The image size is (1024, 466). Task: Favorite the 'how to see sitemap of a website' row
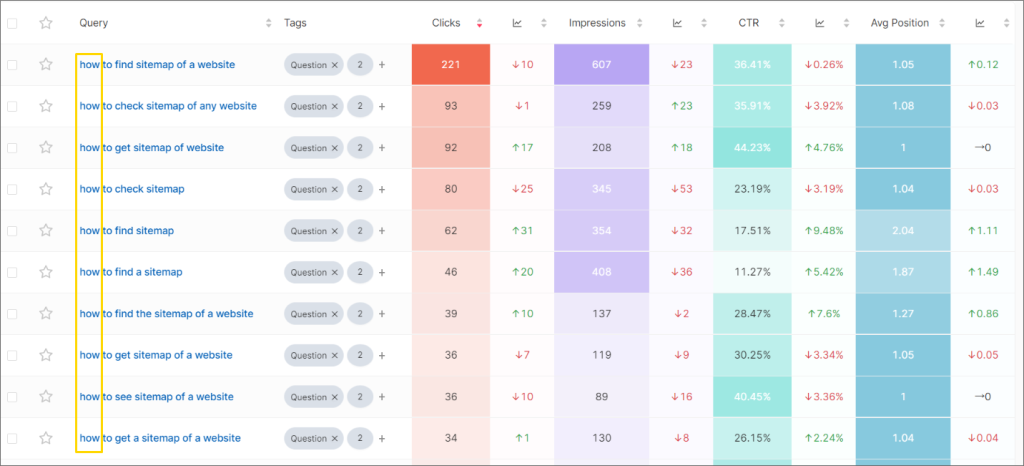point(45,397)
